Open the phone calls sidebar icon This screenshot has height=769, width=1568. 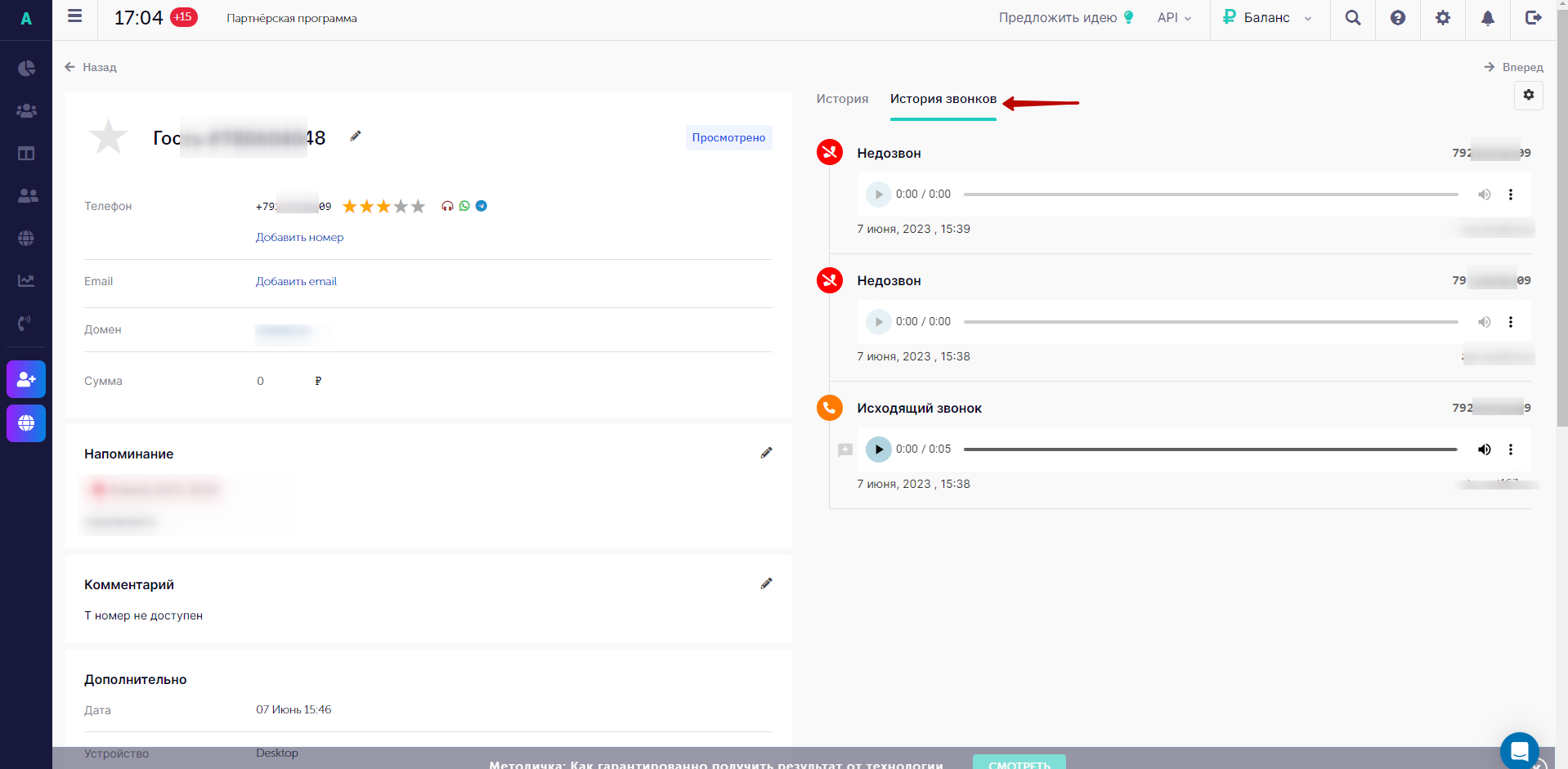25,323
